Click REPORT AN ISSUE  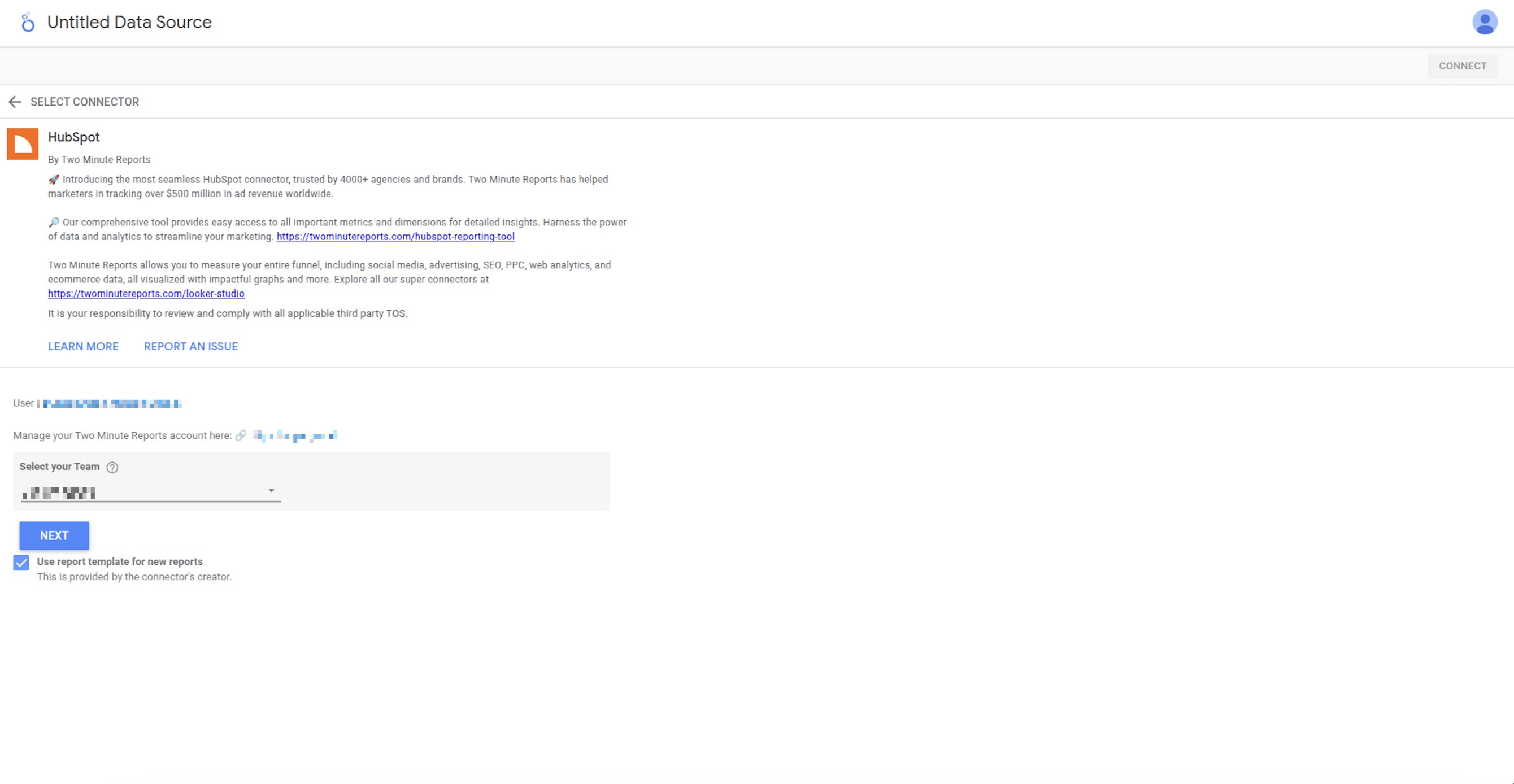(x=191, y=346)
